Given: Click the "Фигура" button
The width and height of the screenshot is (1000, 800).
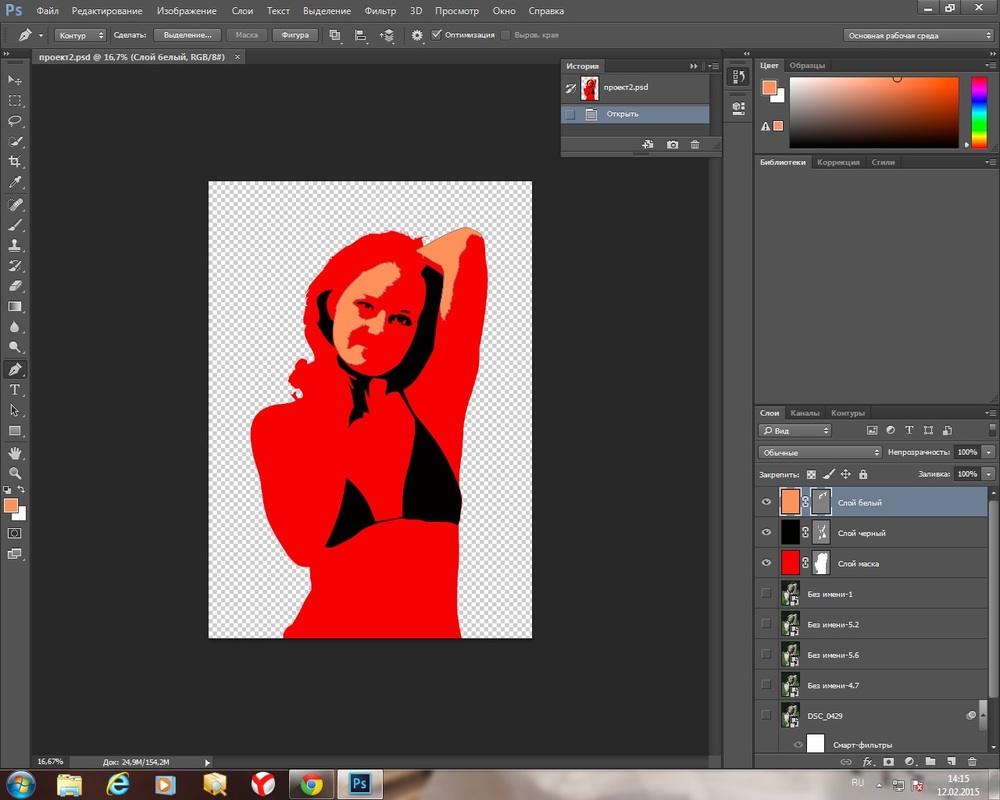Looking at the screenshot, I should pos(295,35).
